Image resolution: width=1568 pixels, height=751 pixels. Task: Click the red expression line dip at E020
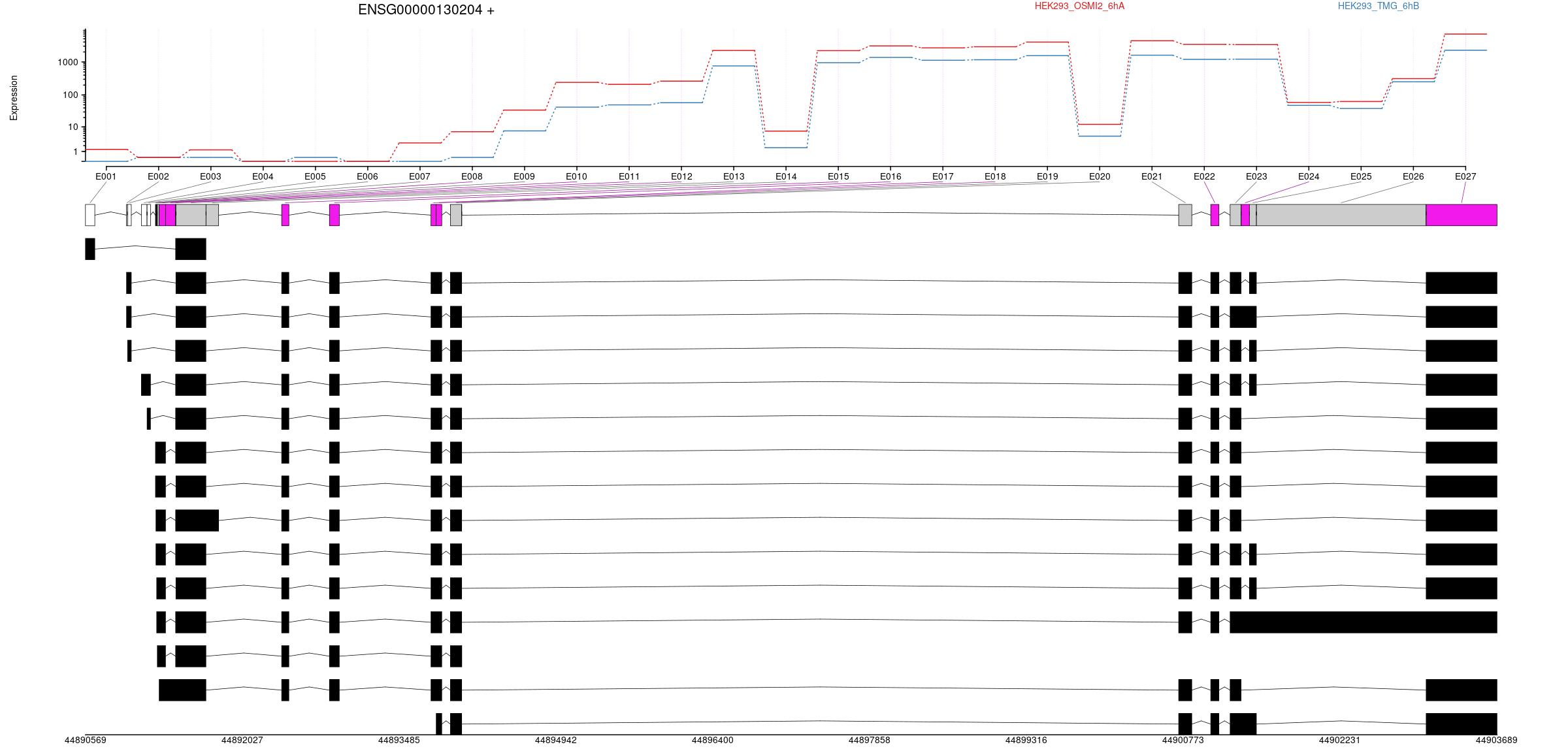1100,124
